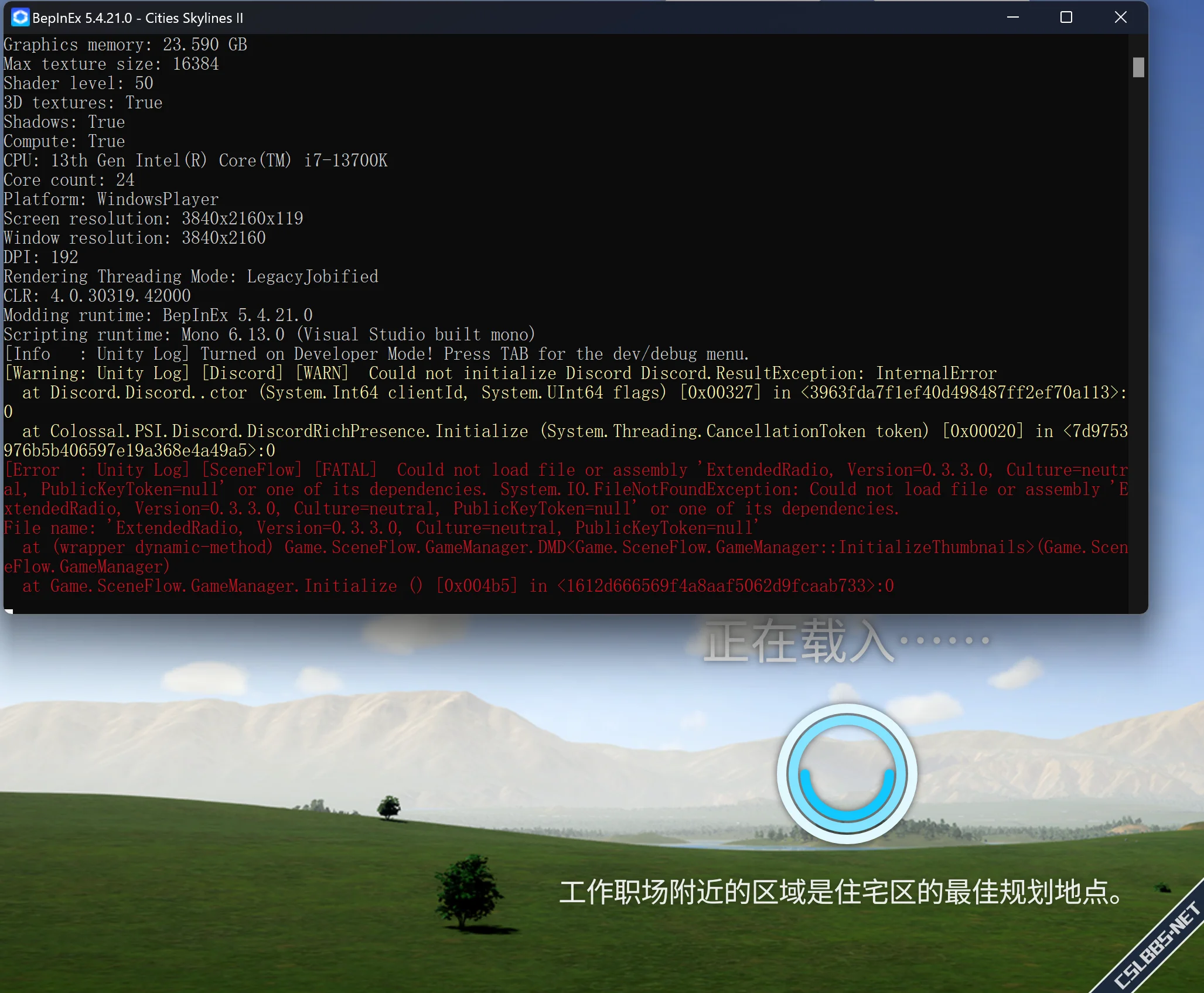Click the console vertical scrollbar thumb
Image resolution: width=1204 pixels, height=993 pixels.
[x=1138, y=67]
